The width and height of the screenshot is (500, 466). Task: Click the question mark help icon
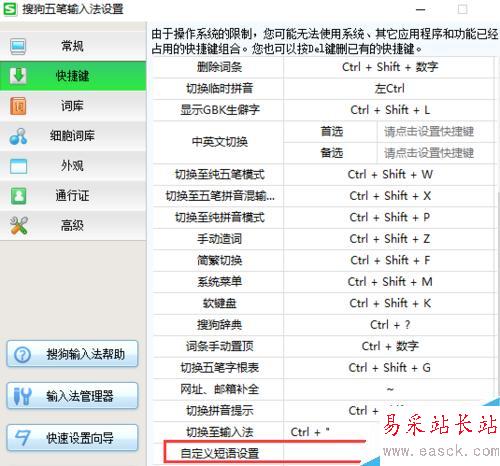[23, 355]
